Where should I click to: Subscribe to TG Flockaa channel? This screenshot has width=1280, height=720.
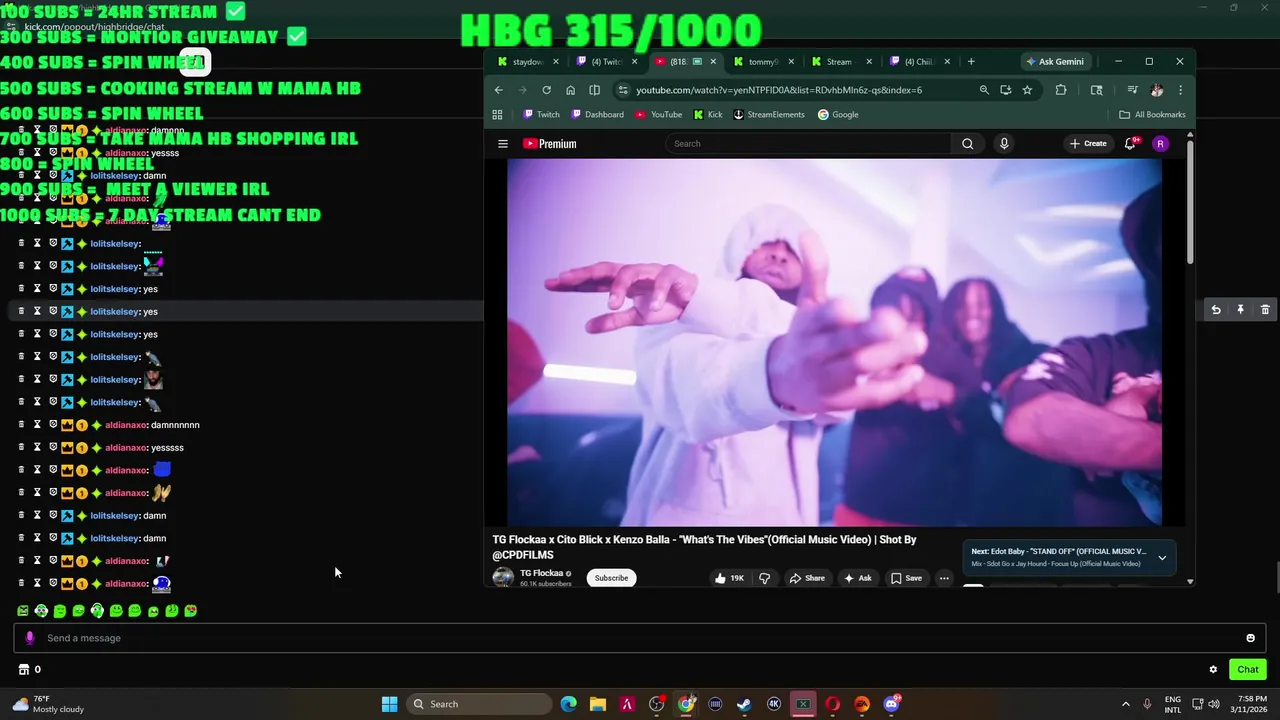pyautogui.click(x=611, y=578)
